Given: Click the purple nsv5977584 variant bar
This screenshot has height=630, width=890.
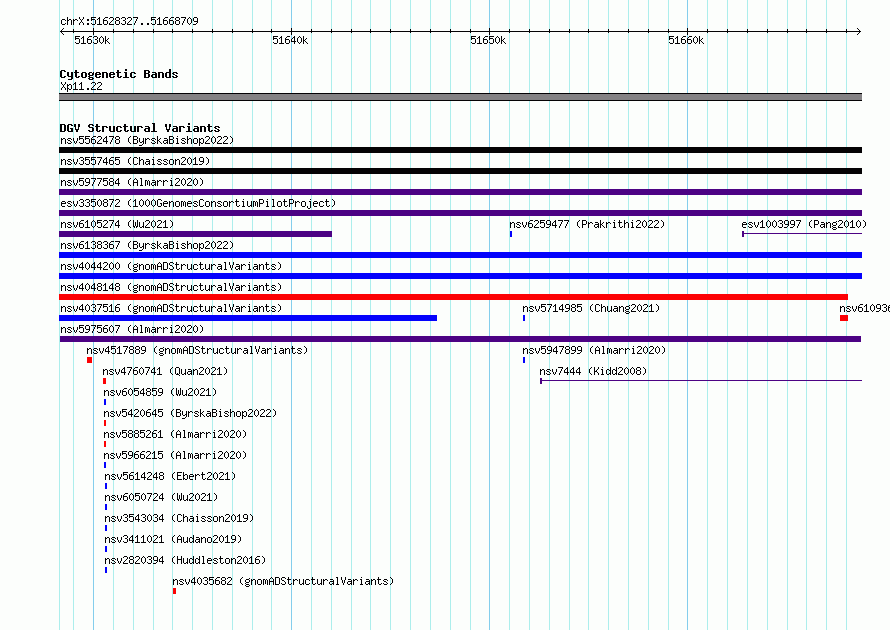Looking at the screenshot, I should pyautogui.click(x=460, y=192).
